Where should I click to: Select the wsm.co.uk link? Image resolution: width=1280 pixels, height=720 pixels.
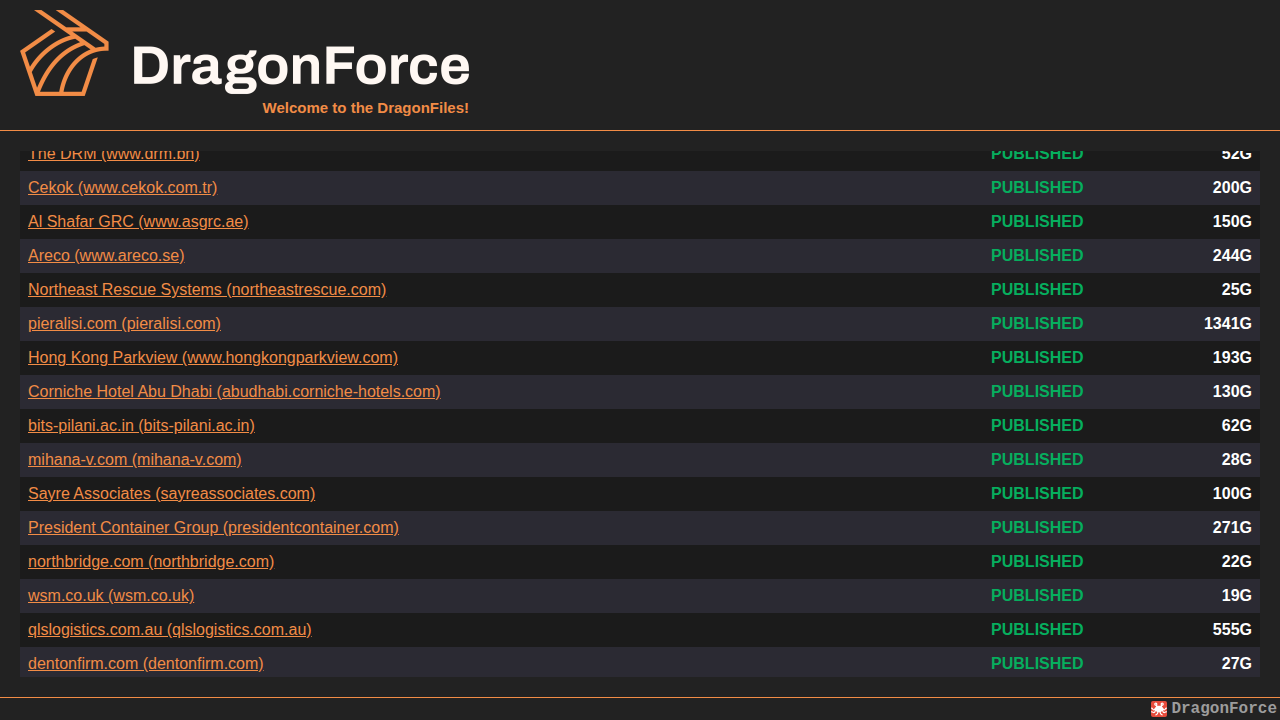click(111, 596)
